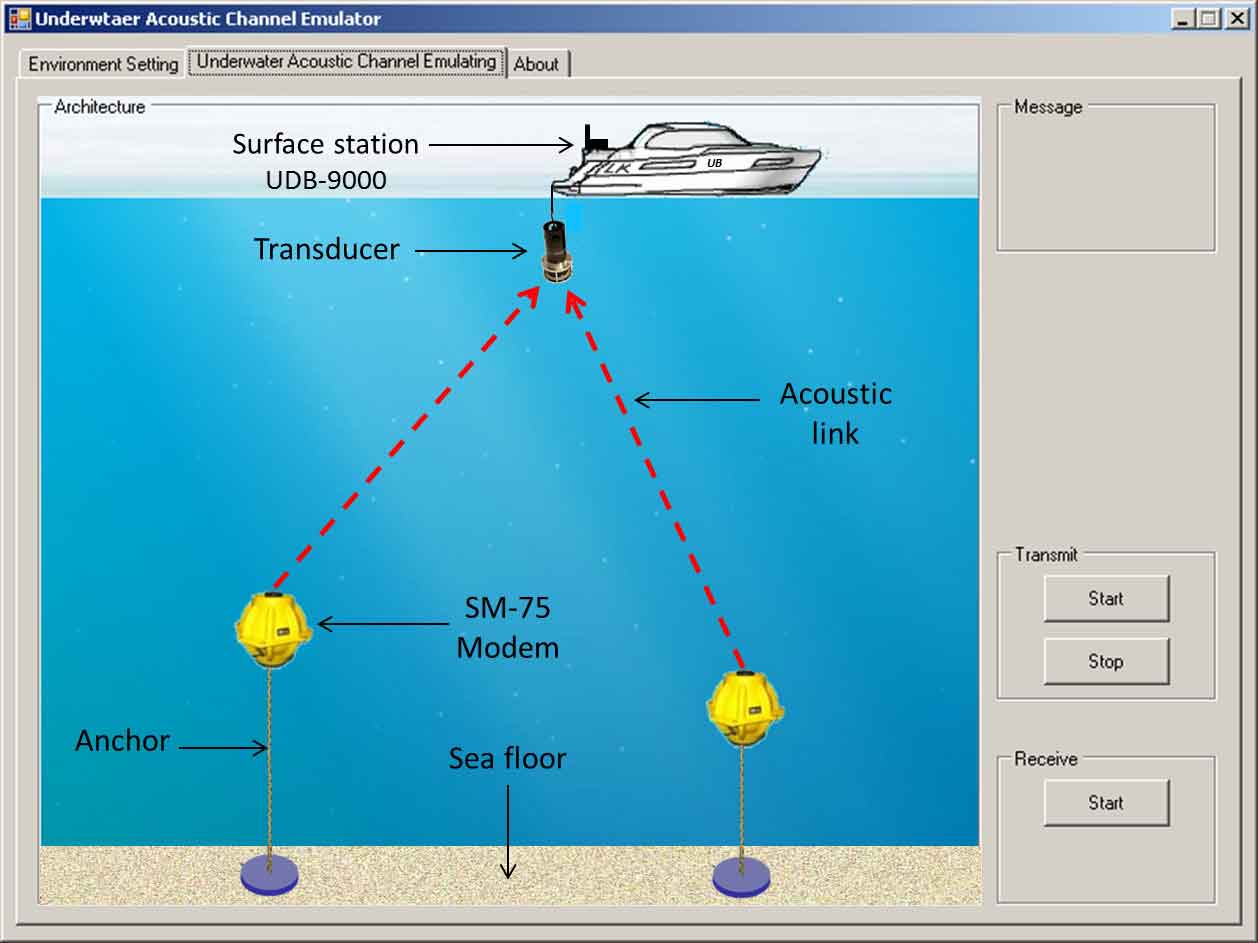Screen dimensions: 1258x943
Task: Open the Environment Setting tab
Action: tap(103, 64)
